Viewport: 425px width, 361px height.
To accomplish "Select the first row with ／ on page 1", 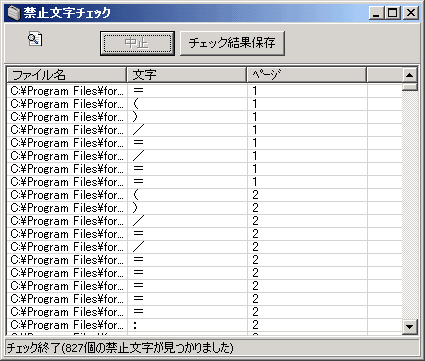I will pyautogui.click(x=204, y=130).
